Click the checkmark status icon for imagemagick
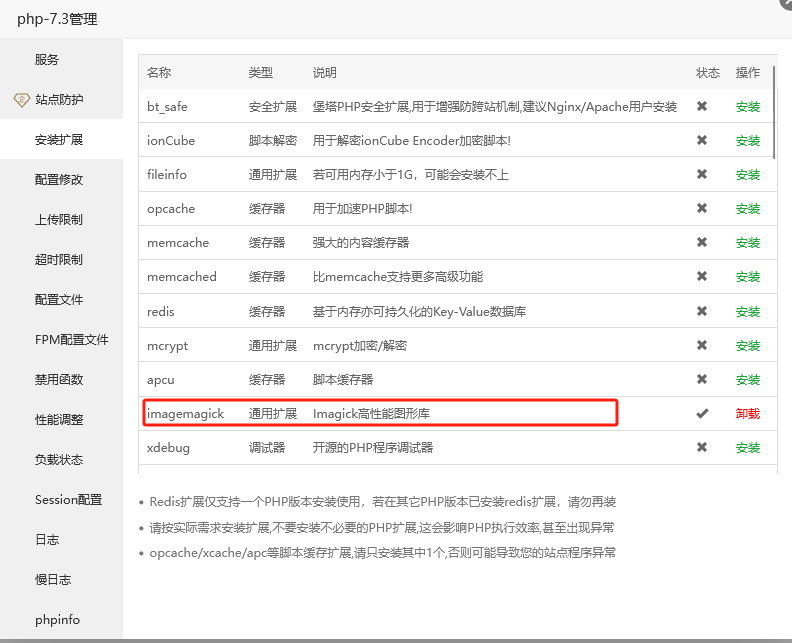Image resolution: width=792 pixels, height=643 pixels. (702, 414)
